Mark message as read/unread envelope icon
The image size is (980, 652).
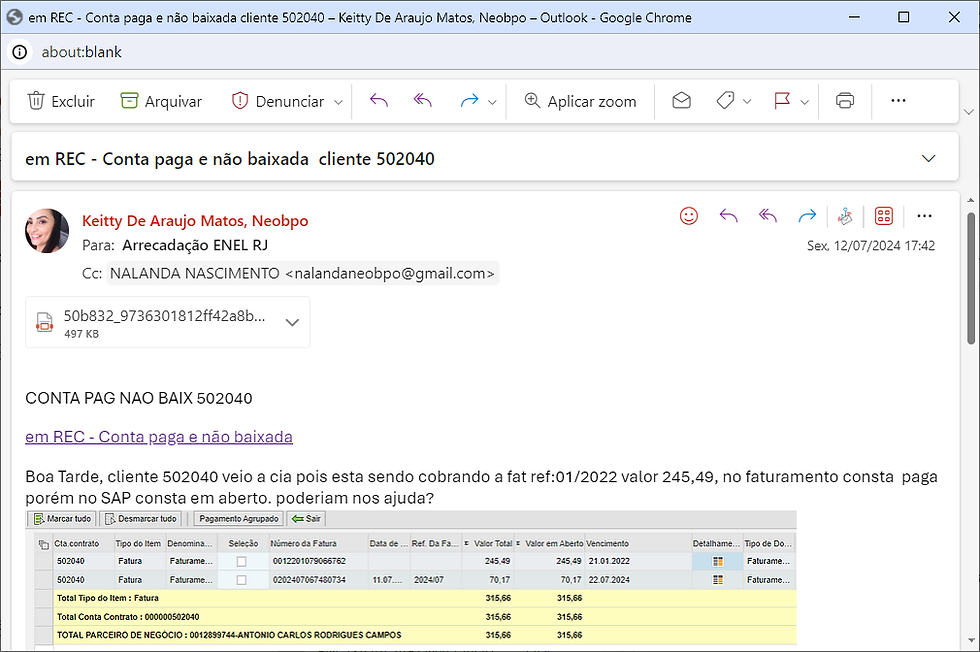click(x=681, y=101)
